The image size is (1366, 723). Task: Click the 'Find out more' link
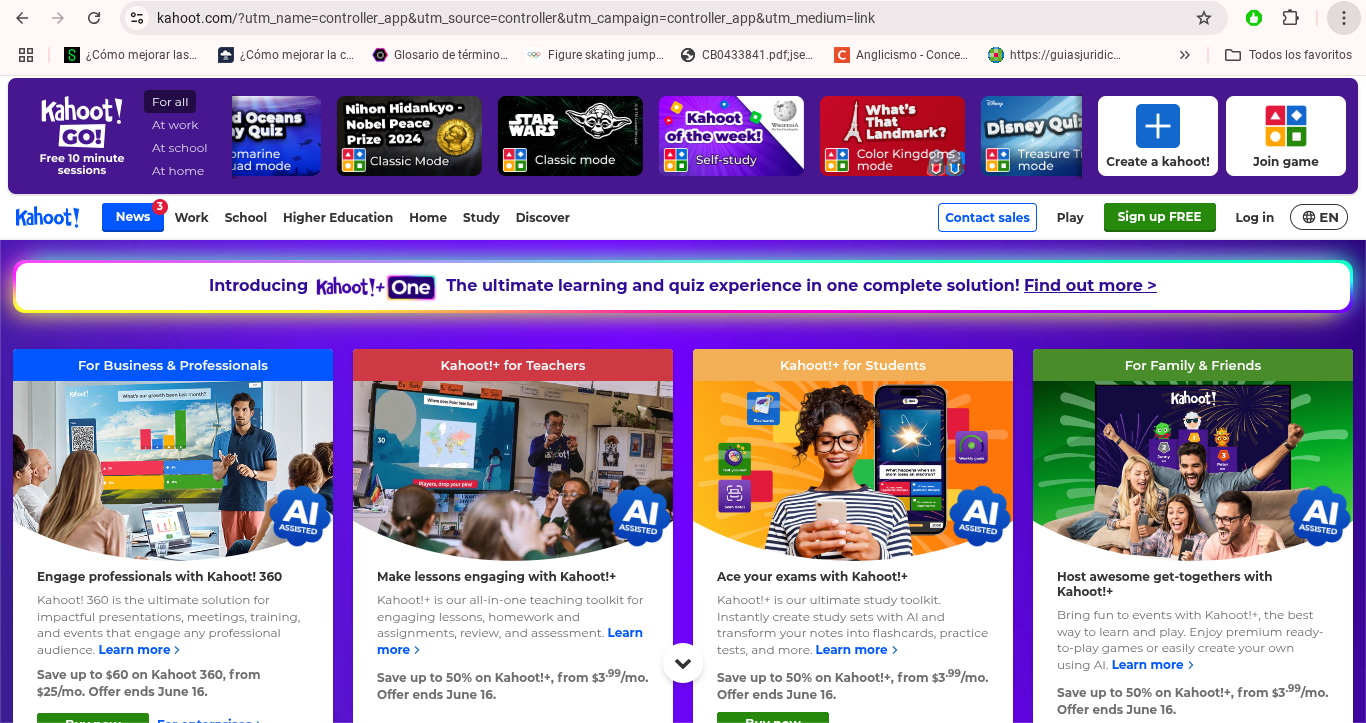[1090, 285]
